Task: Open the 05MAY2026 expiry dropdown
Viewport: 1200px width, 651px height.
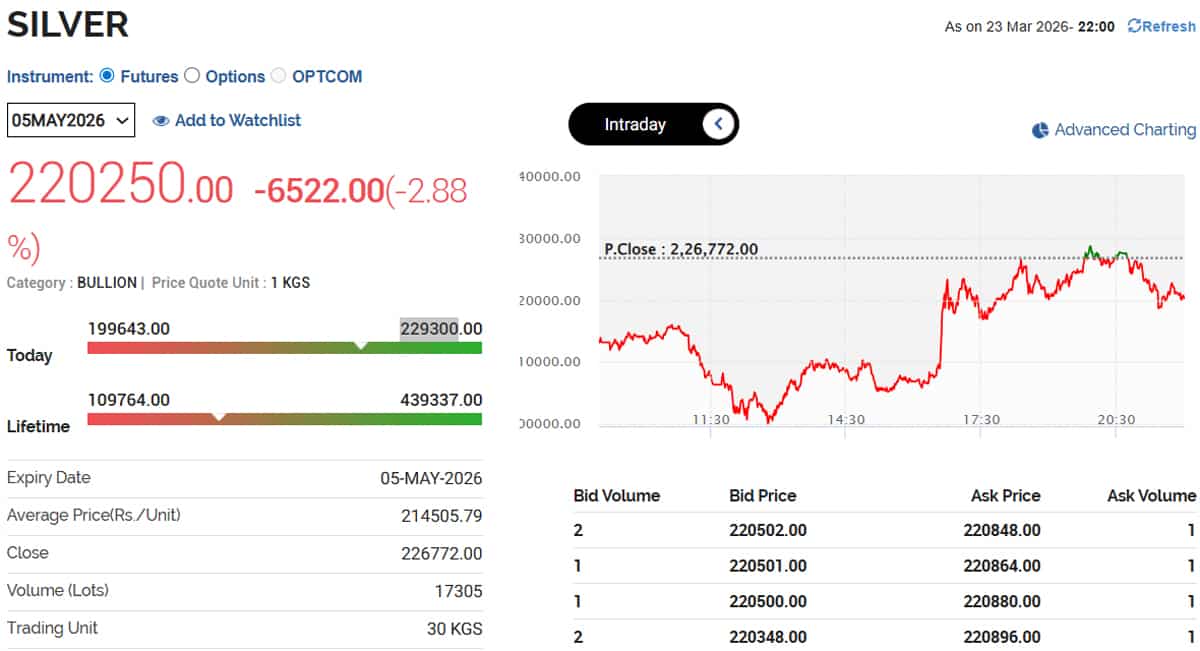Action: click(71, 121)
